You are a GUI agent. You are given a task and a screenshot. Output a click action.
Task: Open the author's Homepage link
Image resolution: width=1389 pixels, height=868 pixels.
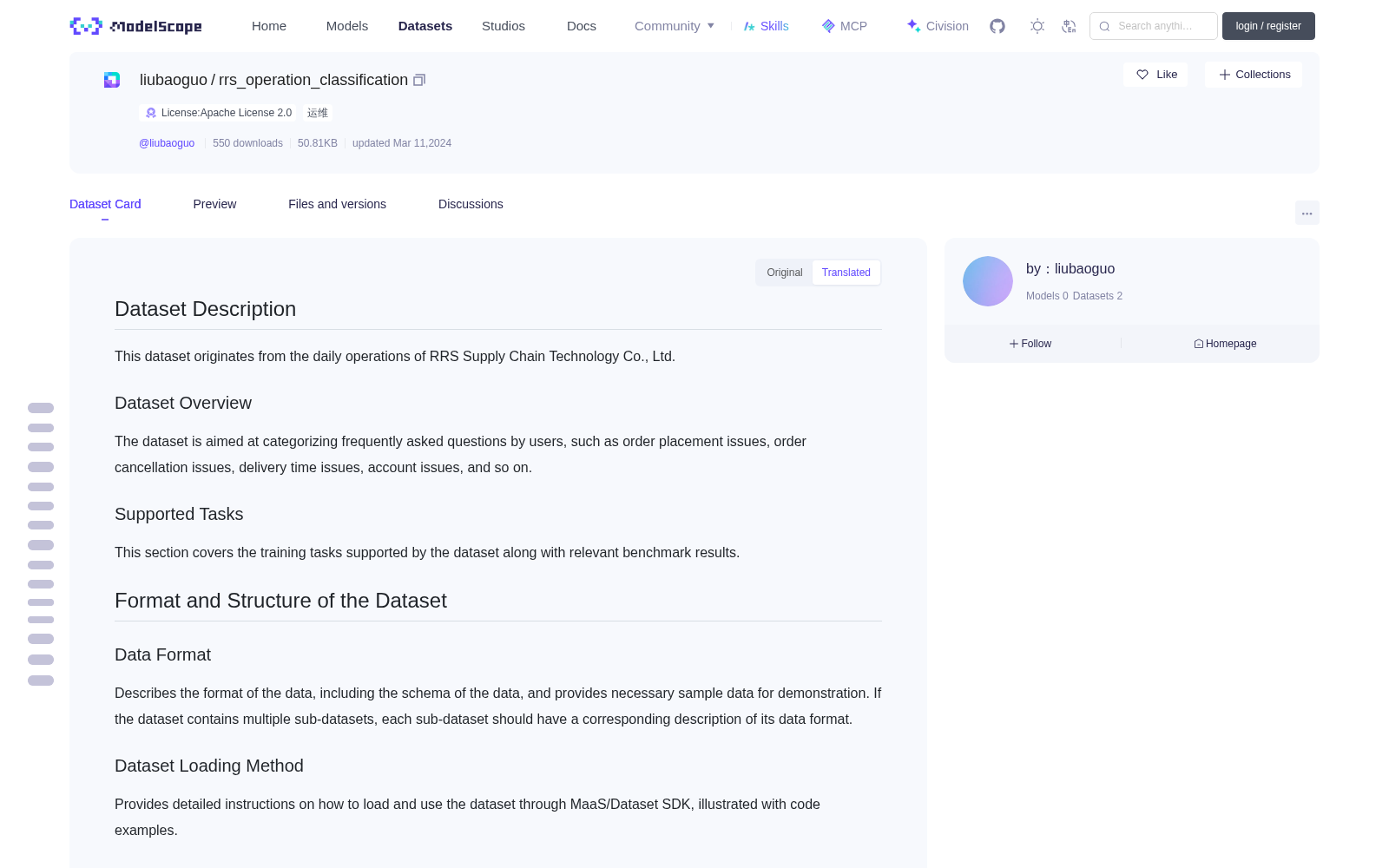(1225, 344)
